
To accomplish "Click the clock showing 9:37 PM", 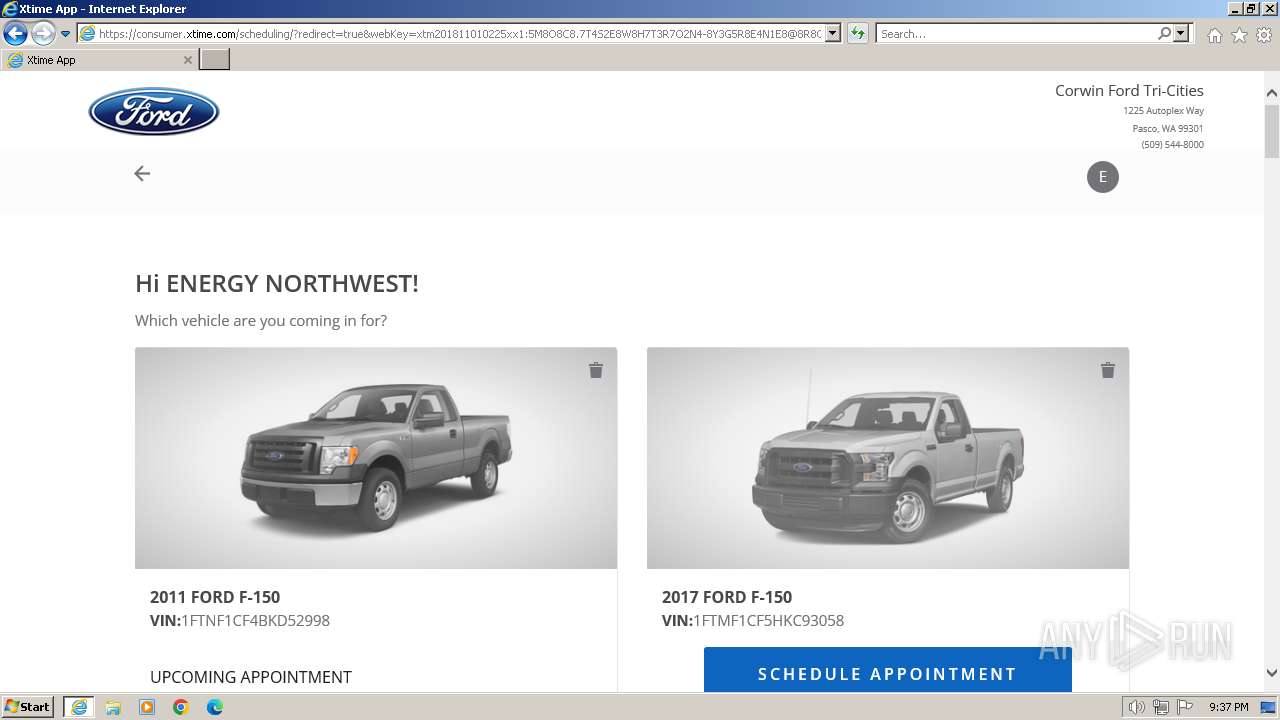I will (1229, 707).
